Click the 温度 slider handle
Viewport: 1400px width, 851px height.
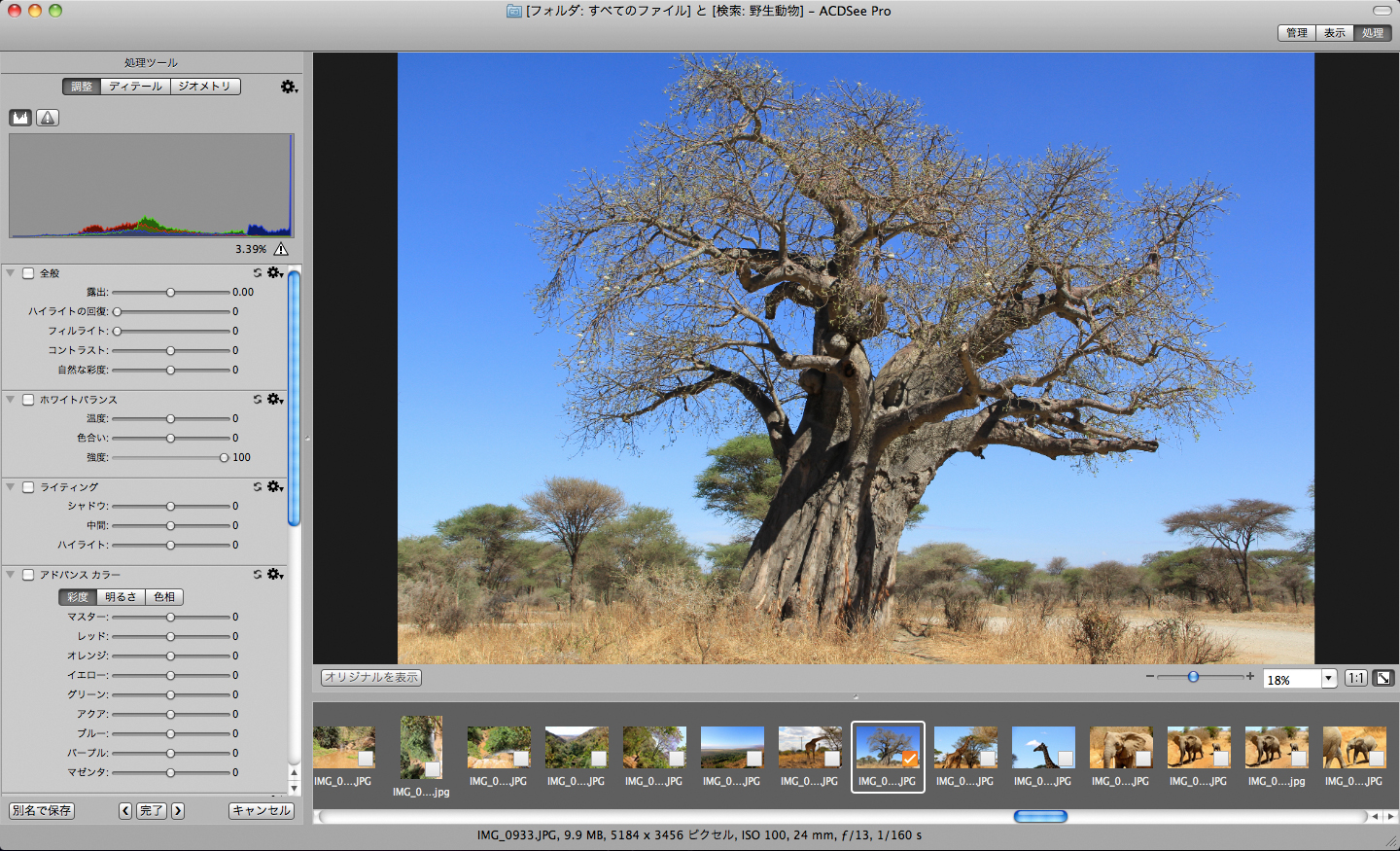[x=171, y=419]
